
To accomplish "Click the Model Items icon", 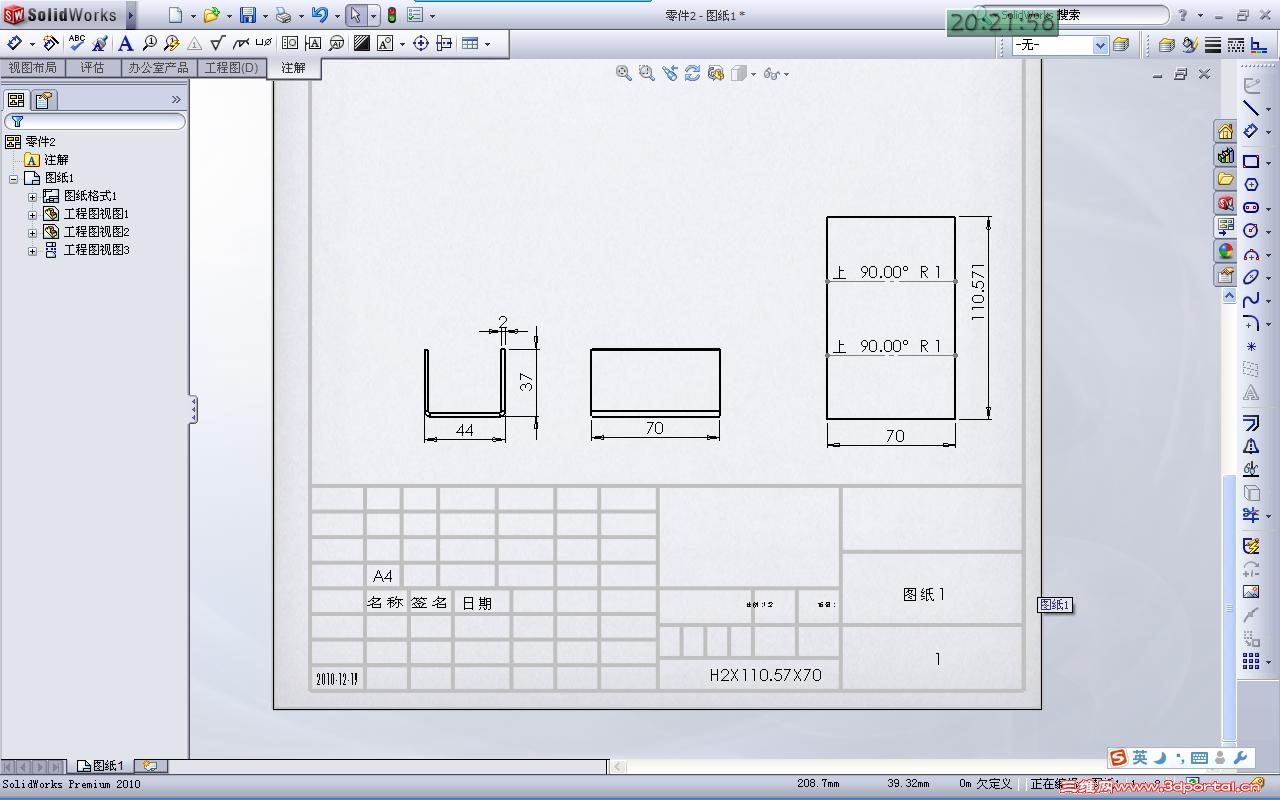I will coord(51,43).
